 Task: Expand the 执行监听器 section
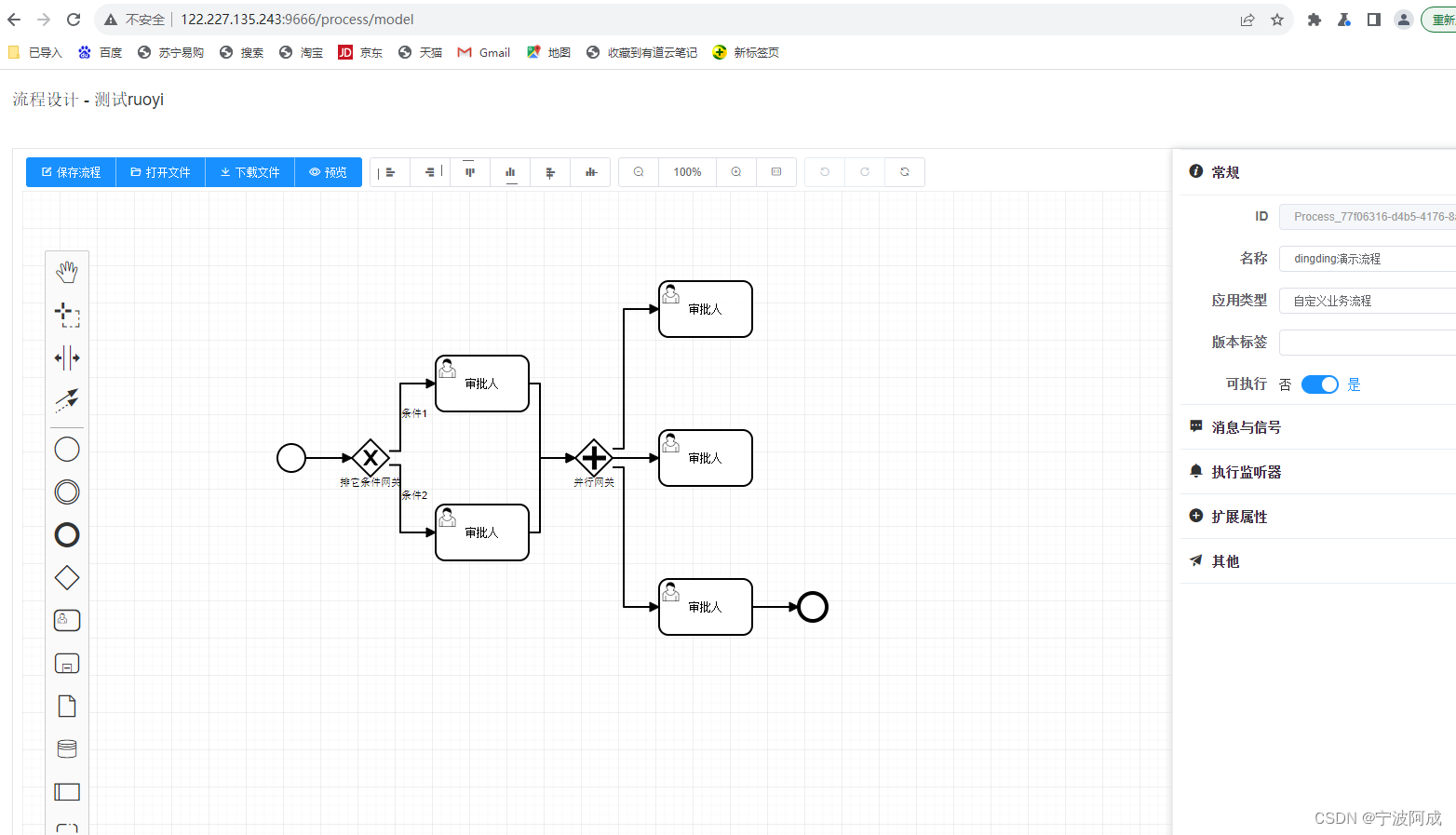1318,472
